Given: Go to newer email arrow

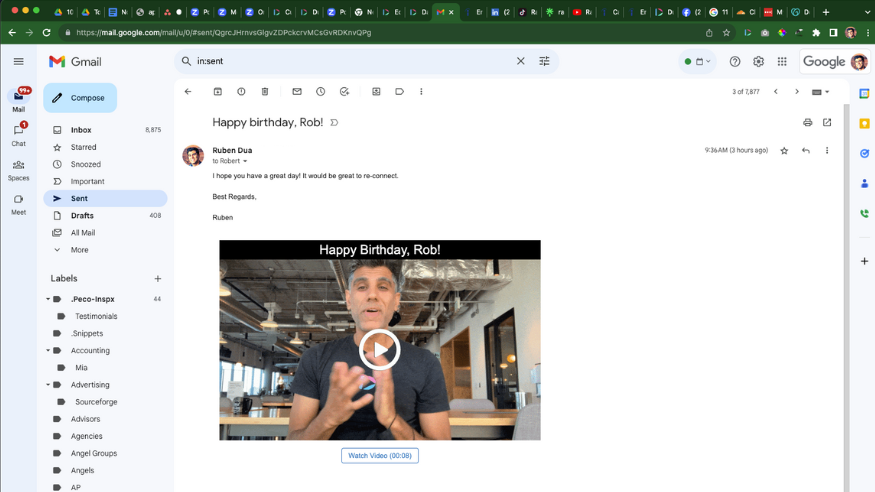Looking at the screenshot, I should pos(776,91).
